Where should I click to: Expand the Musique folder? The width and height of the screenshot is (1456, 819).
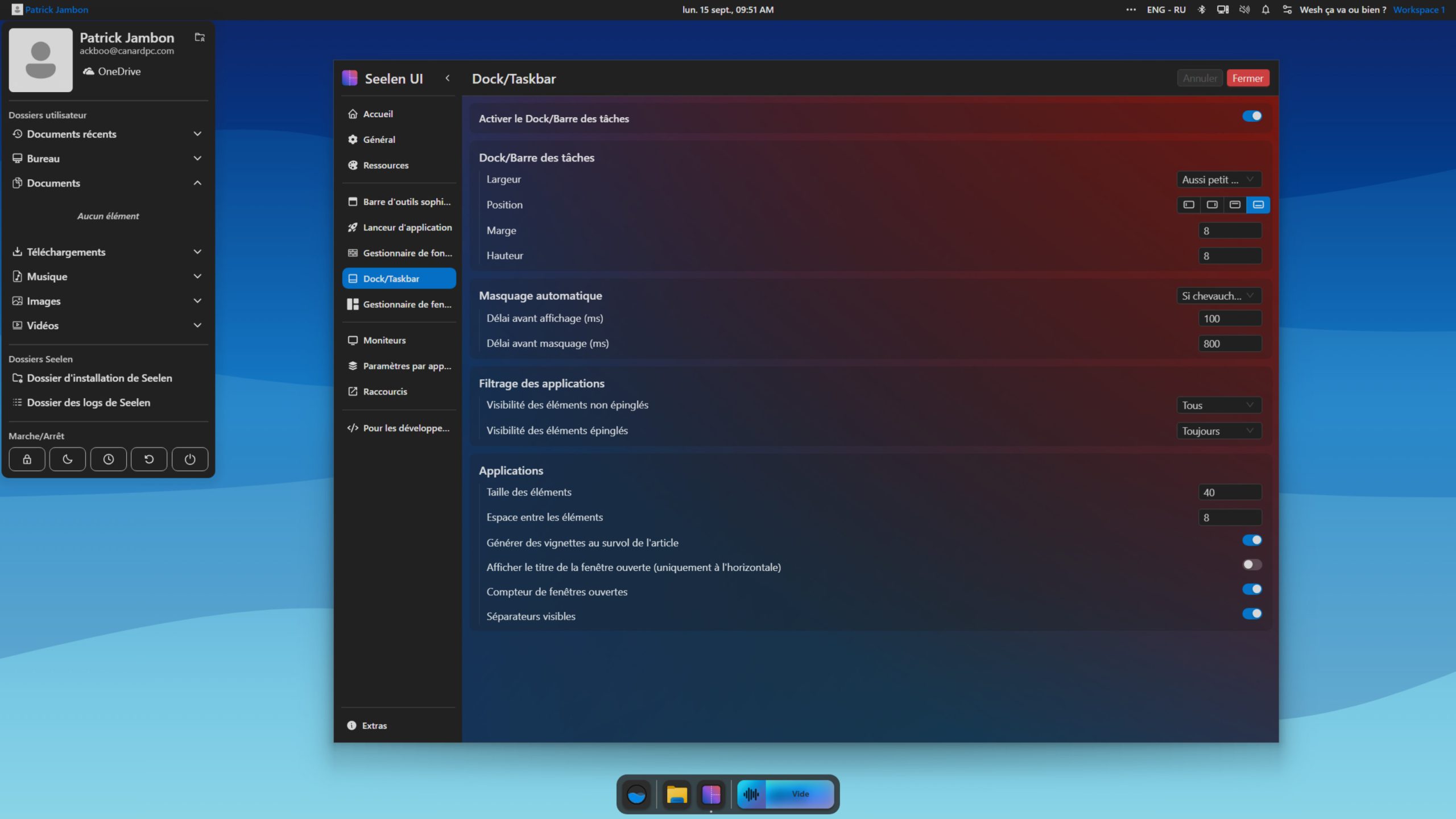coord(108,276)
